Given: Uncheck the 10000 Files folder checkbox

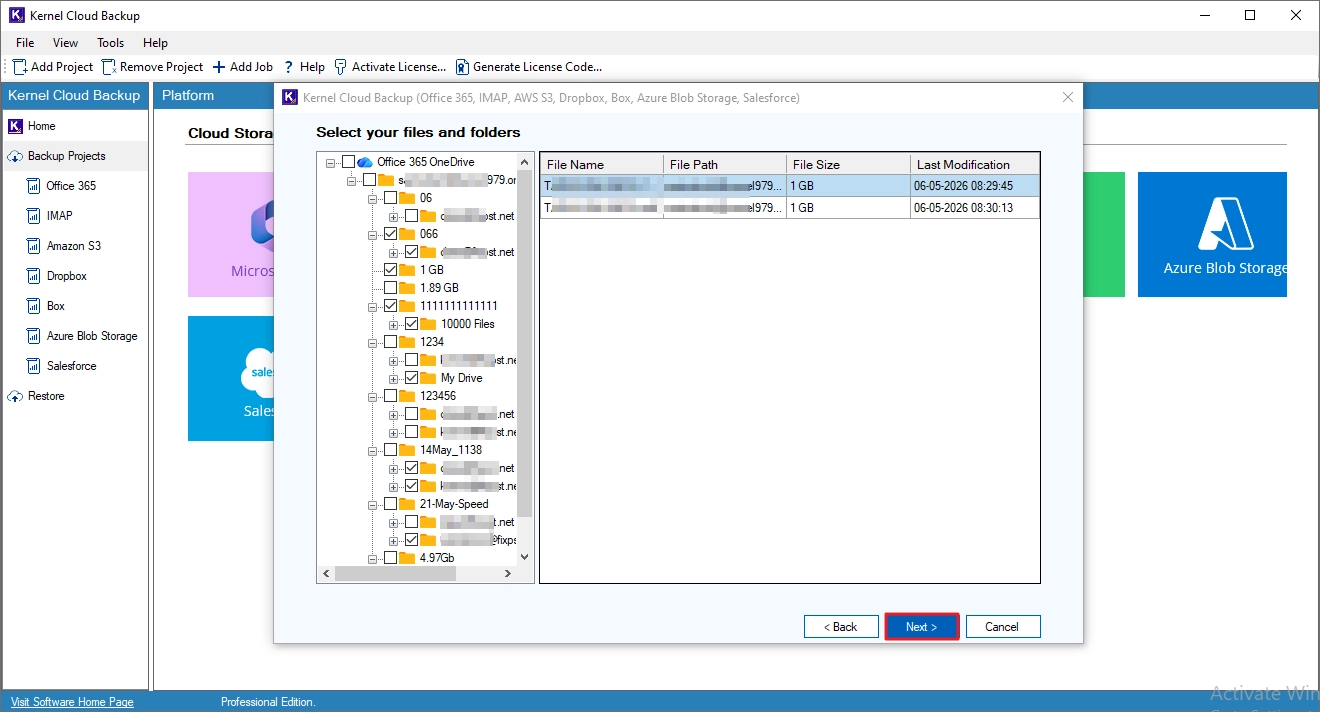Looking at the screenshot, I should click(x=411, y=324).
